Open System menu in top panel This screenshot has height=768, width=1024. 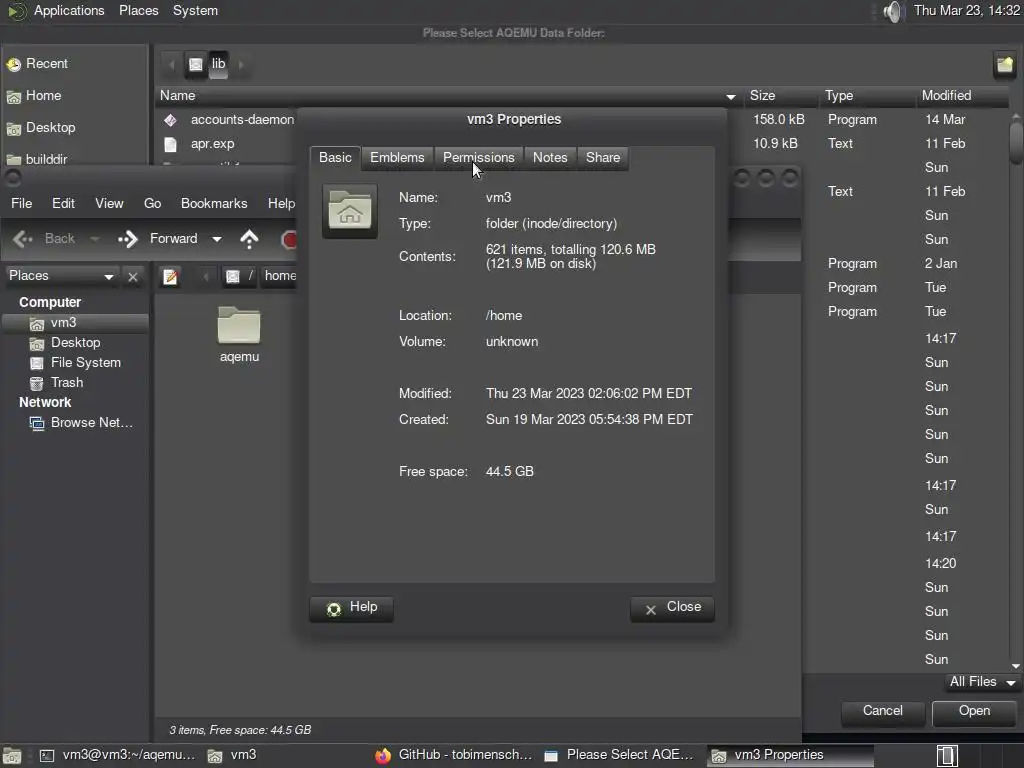click(x=195, y=10)
